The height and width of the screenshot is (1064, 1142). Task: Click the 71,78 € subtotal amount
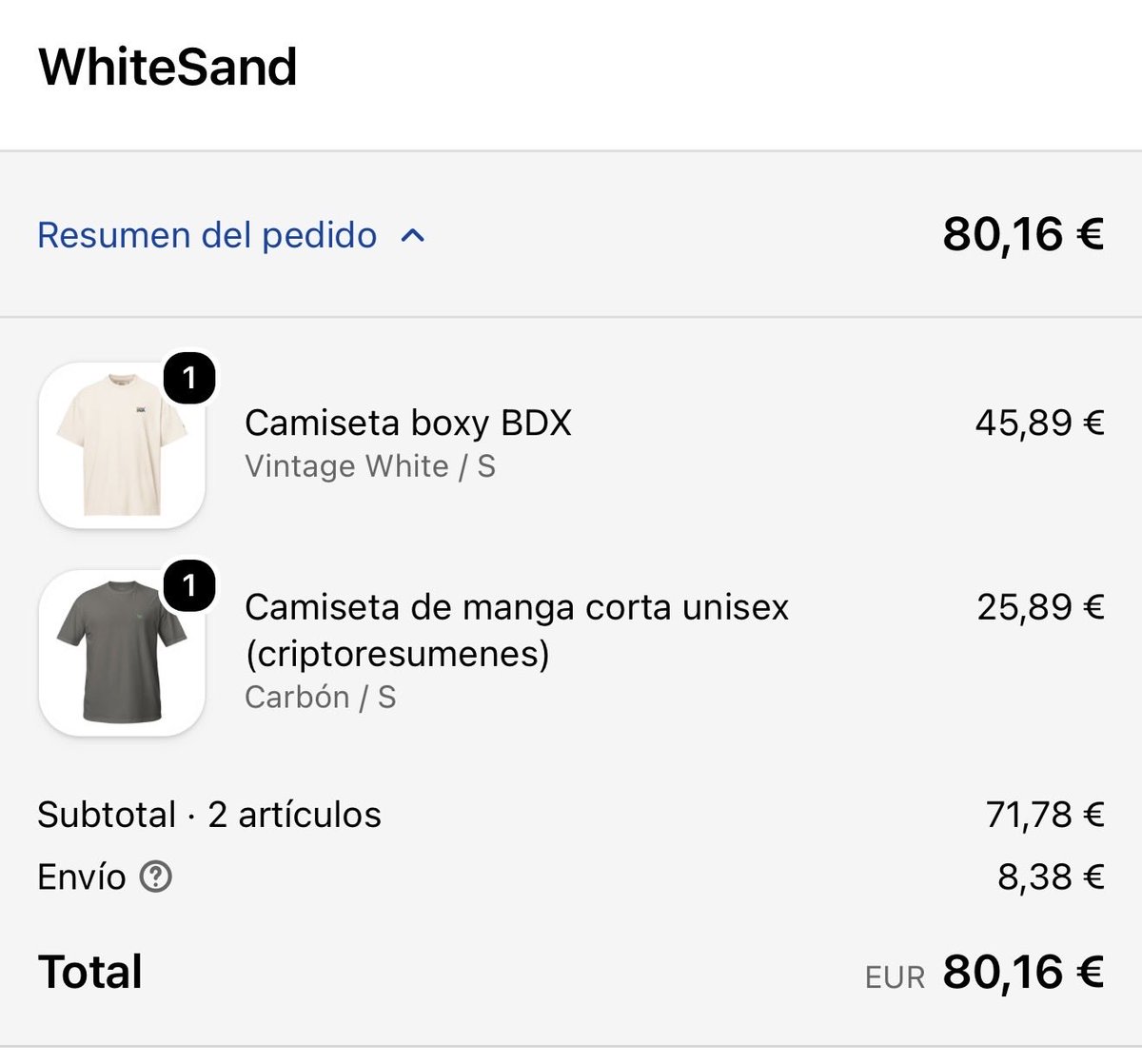pyautogui.click(x=1045, y=815)
